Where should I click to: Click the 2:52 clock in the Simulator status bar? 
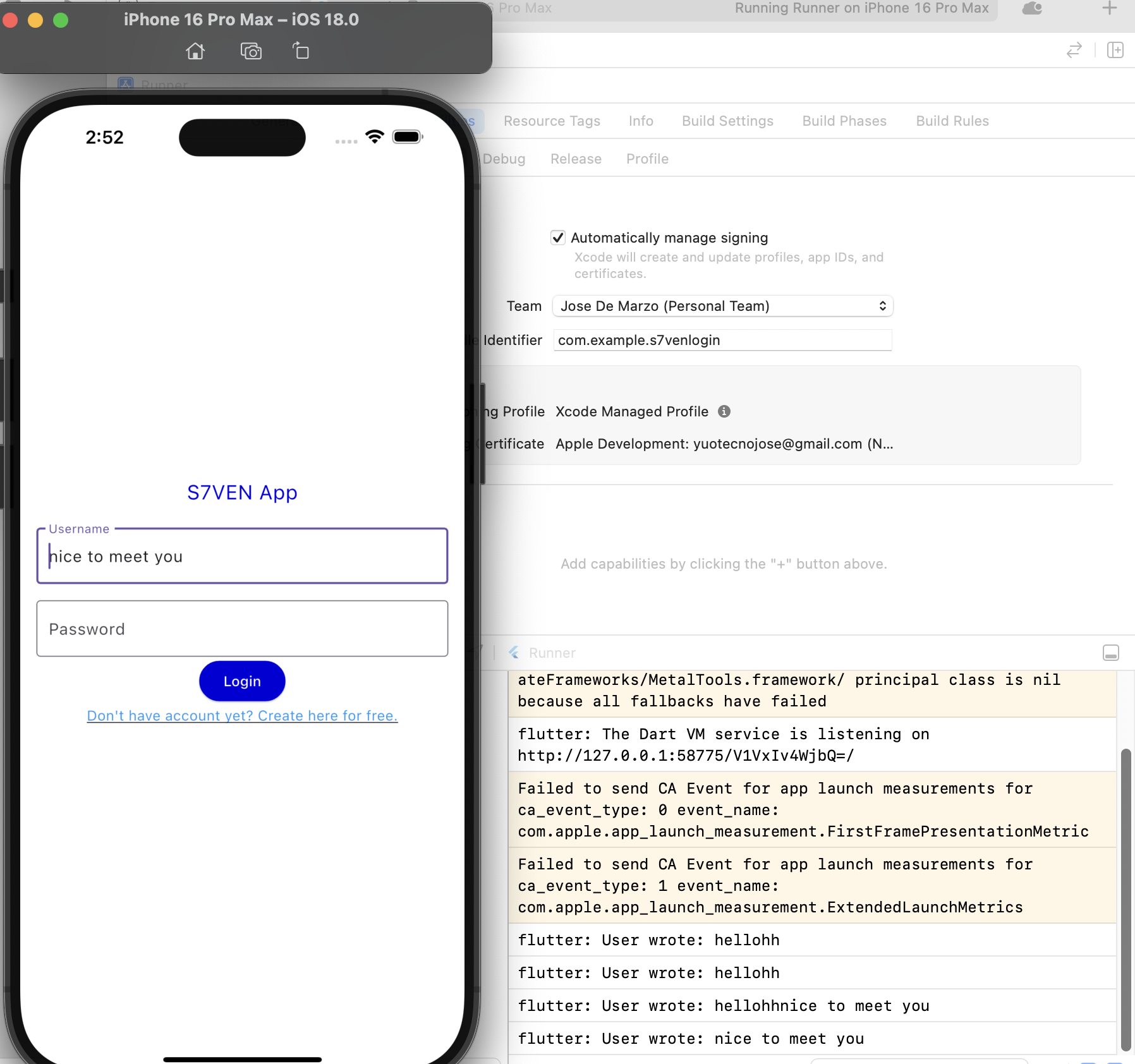point(105,137)
